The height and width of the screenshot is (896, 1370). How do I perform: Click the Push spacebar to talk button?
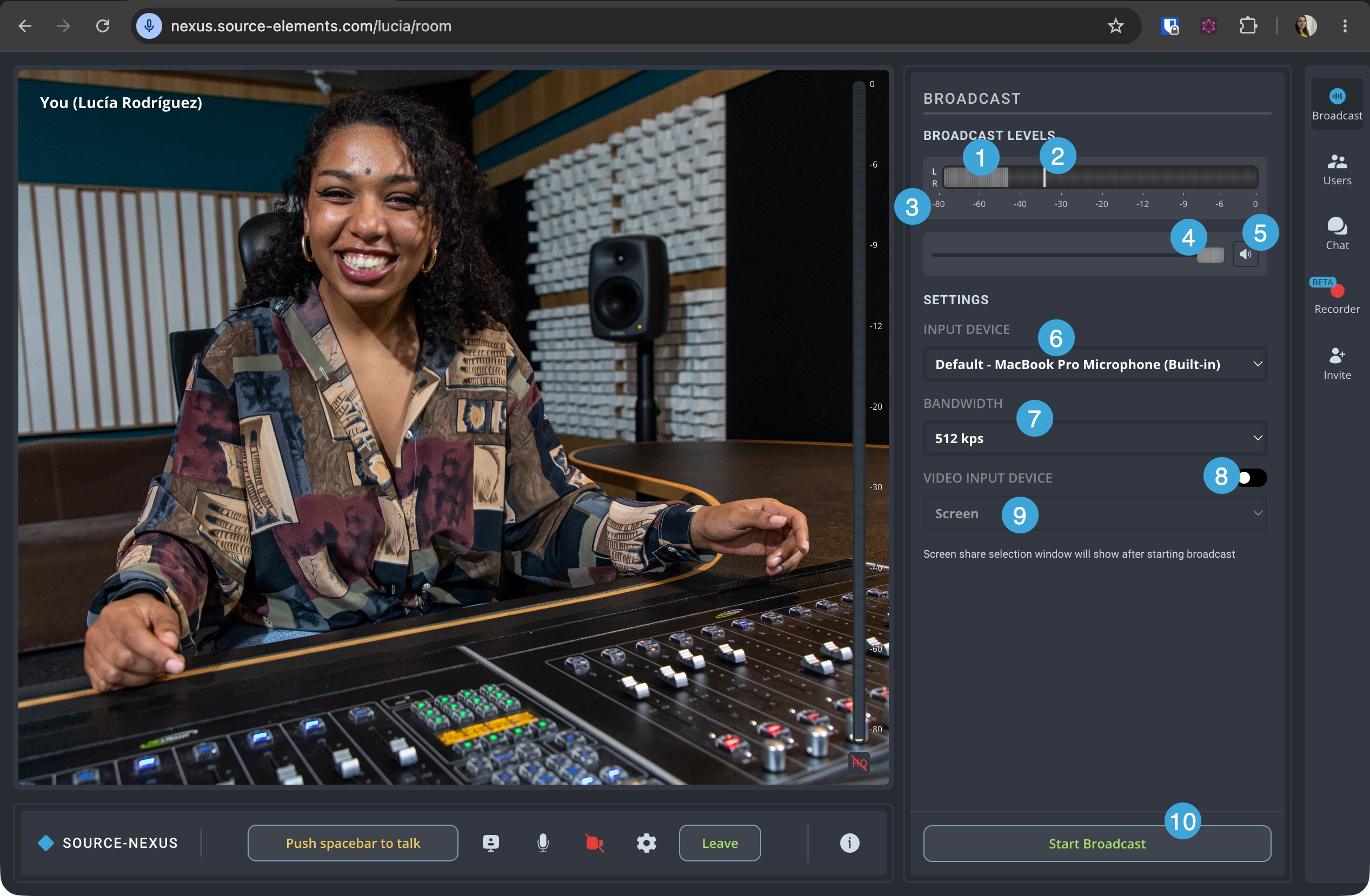coord(353,843)
